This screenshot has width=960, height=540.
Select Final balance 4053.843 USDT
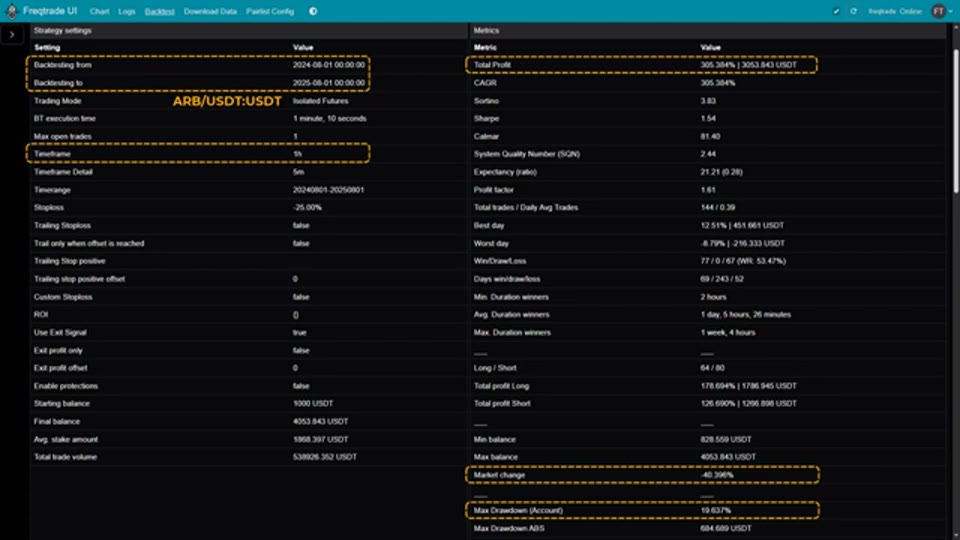click(x=320, y=422)
